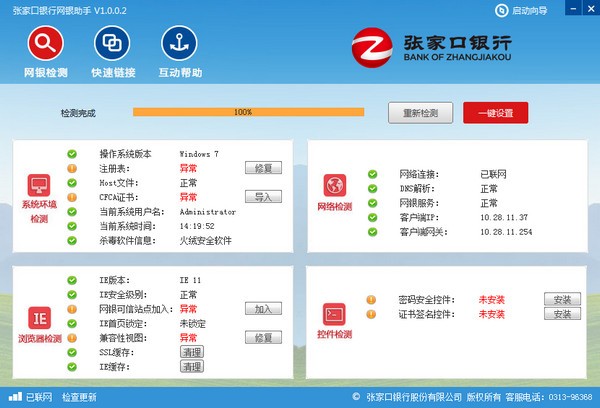Open the 快速链接 icon
Screen dimensions: 600x408
[x=112, y=43]
